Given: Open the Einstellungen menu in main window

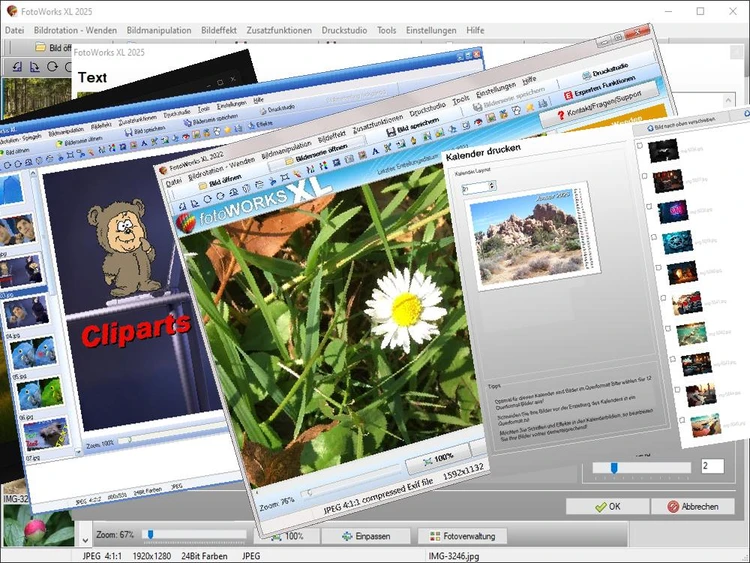Looking at the screenshot, I should coord(431,30).
